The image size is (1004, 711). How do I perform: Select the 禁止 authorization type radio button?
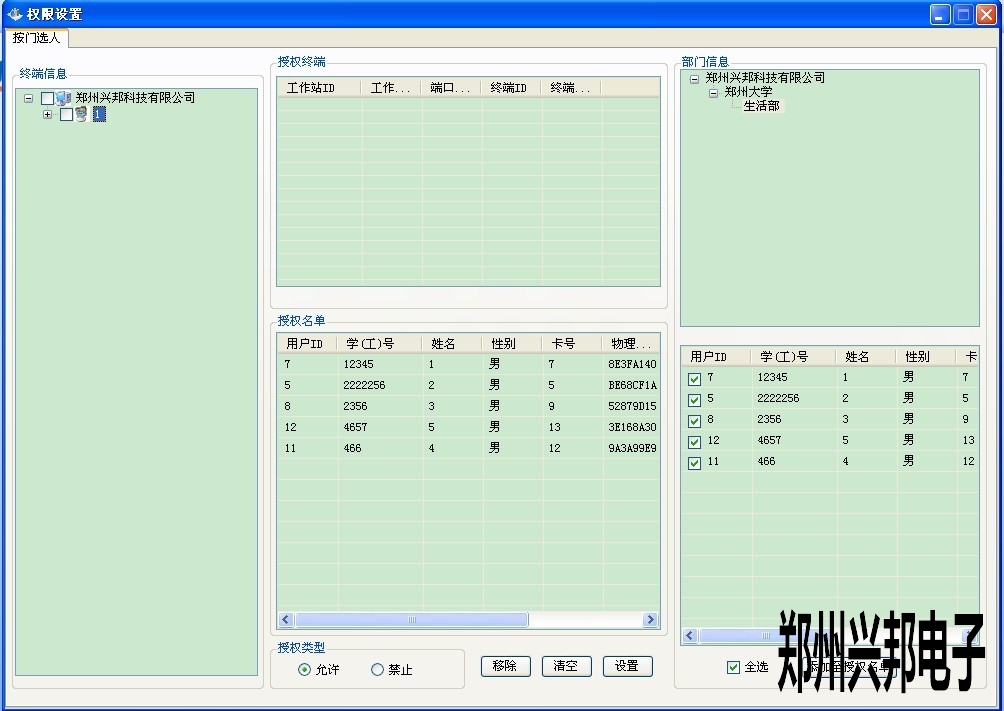point(377,669)
